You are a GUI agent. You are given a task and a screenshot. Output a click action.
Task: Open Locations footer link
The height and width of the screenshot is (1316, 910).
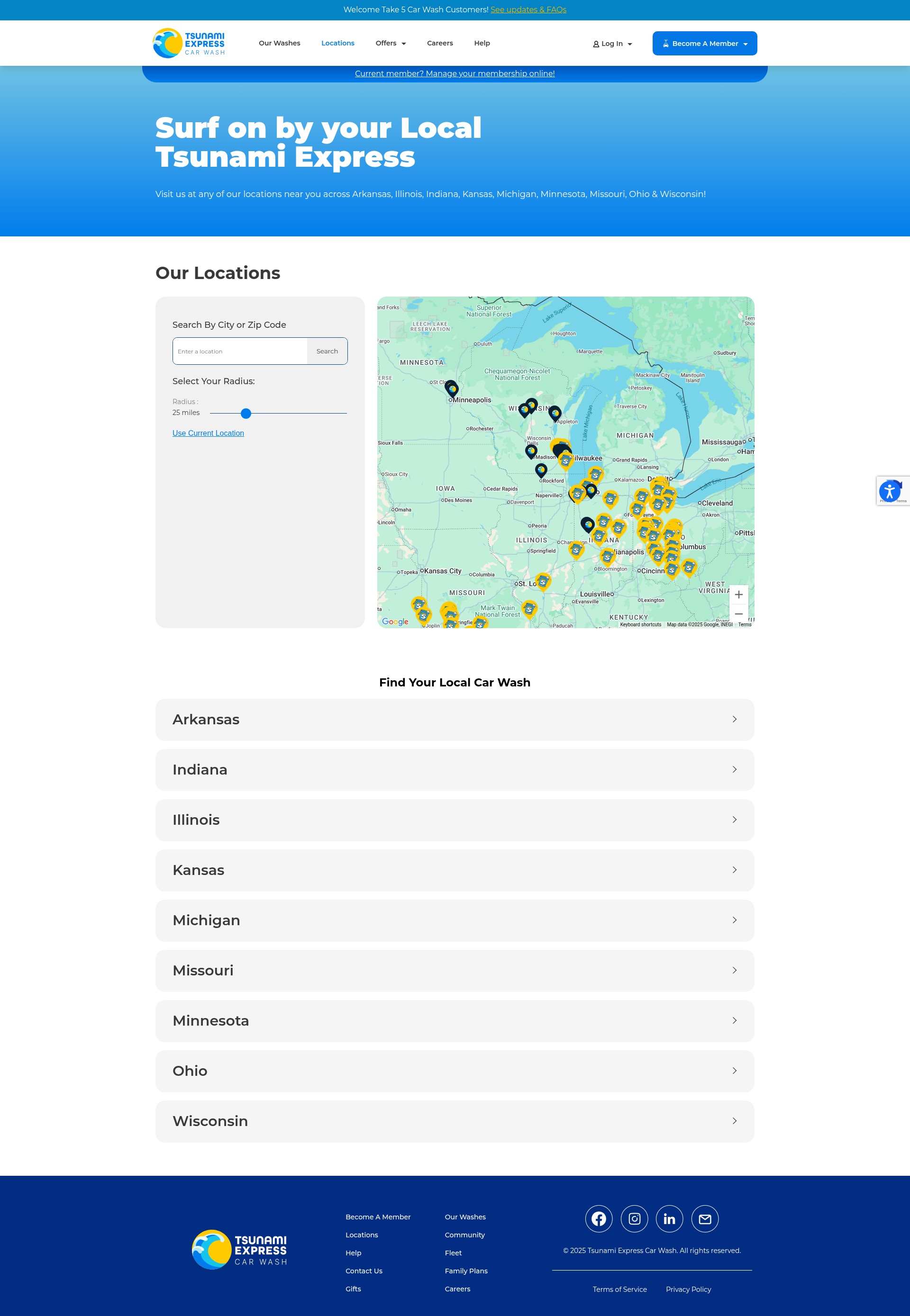(362, 1235)
